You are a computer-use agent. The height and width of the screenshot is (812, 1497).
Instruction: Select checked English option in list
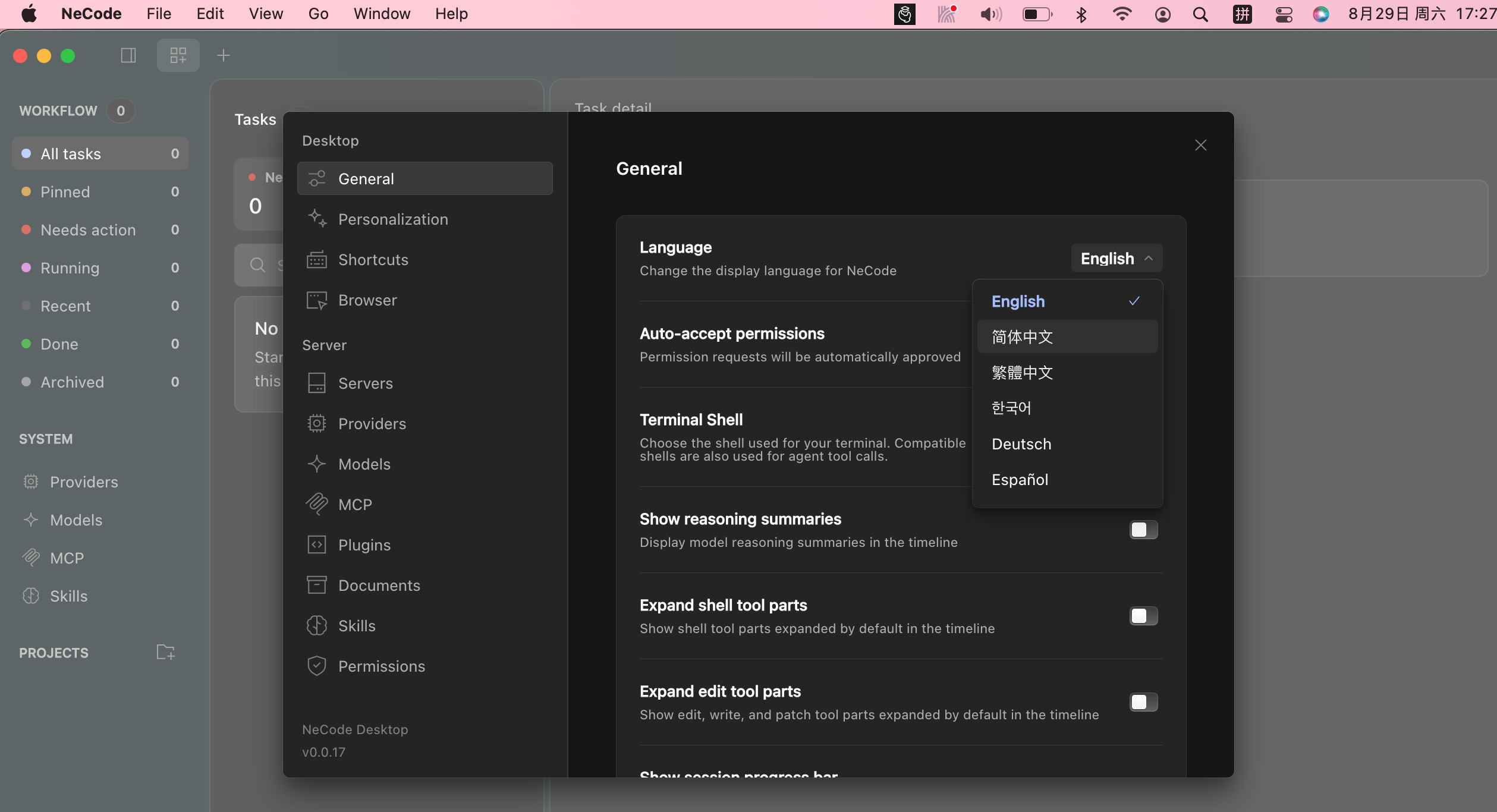[x=1067, y=301]
